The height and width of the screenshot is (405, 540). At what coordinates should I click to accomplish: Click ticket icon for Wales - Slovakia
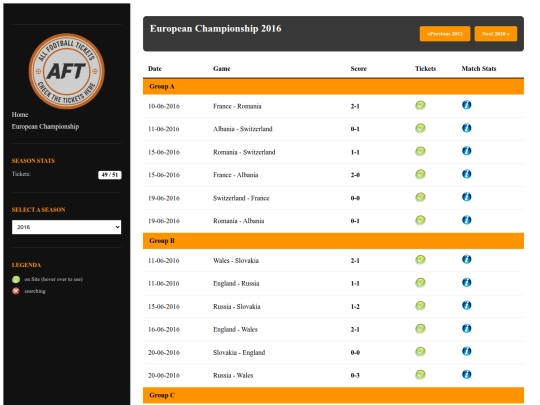pyautogui.click(x=420, y=260)
